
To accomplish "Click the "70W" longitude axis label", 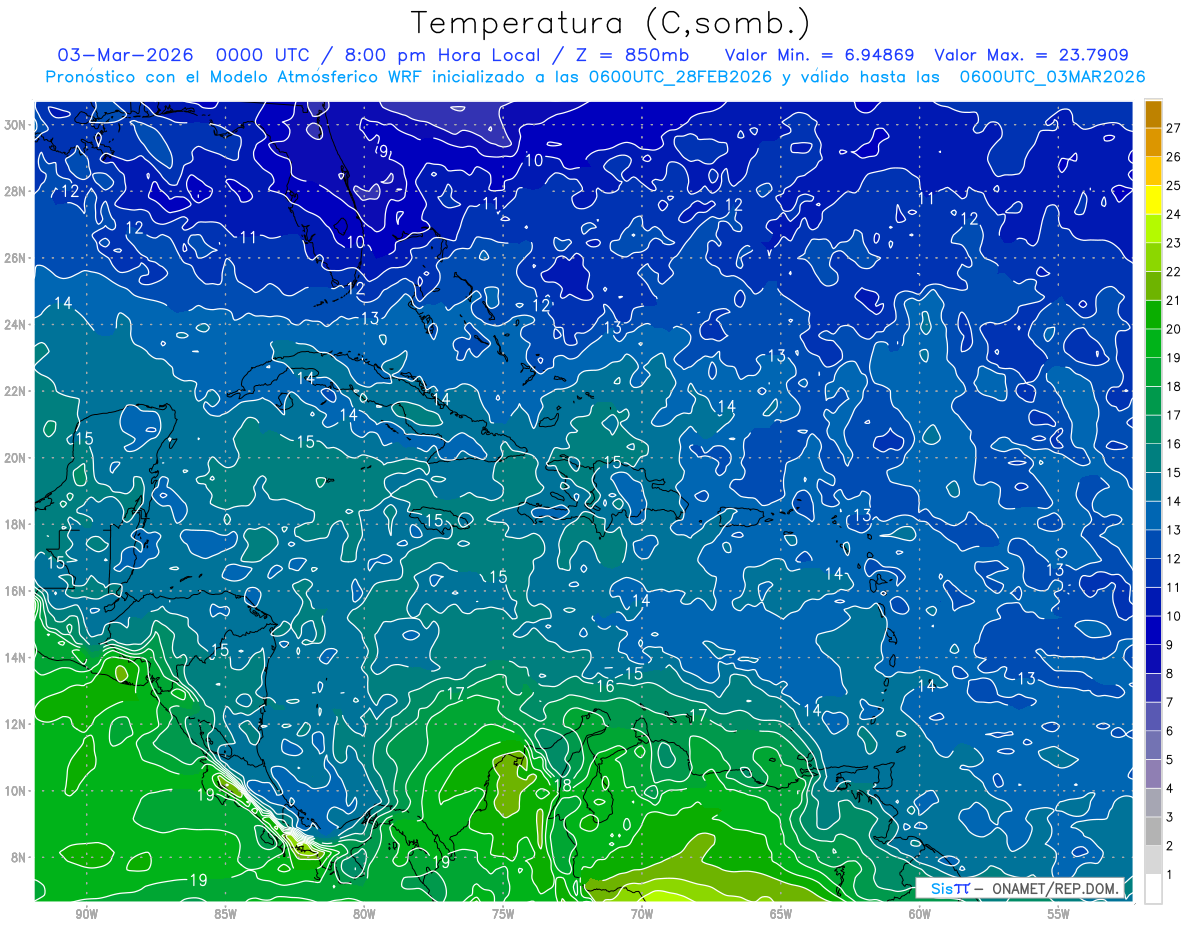I will [x=642, y=914].
